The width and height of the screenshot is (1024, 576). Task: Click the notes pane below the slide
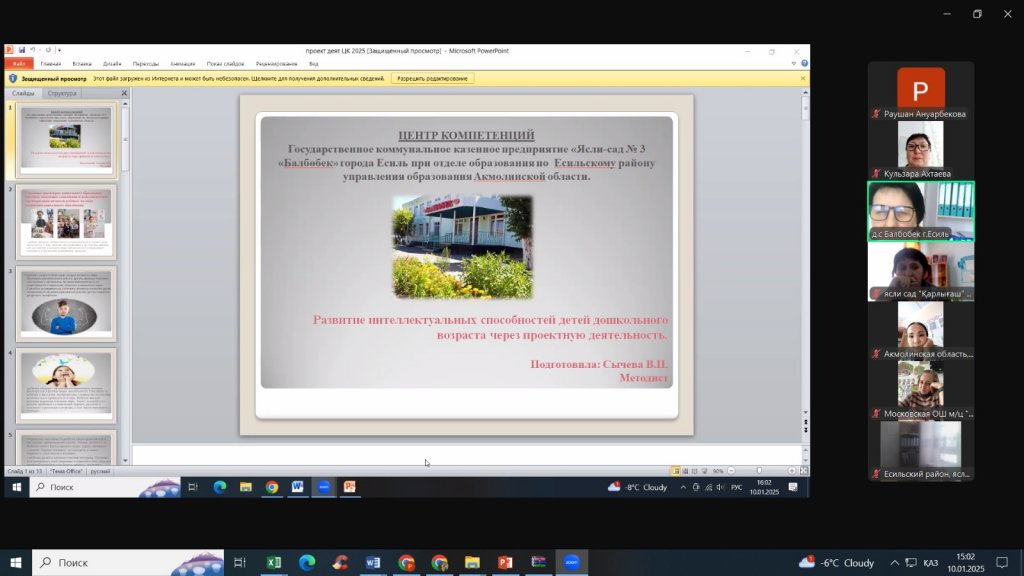tap(467, 455)
